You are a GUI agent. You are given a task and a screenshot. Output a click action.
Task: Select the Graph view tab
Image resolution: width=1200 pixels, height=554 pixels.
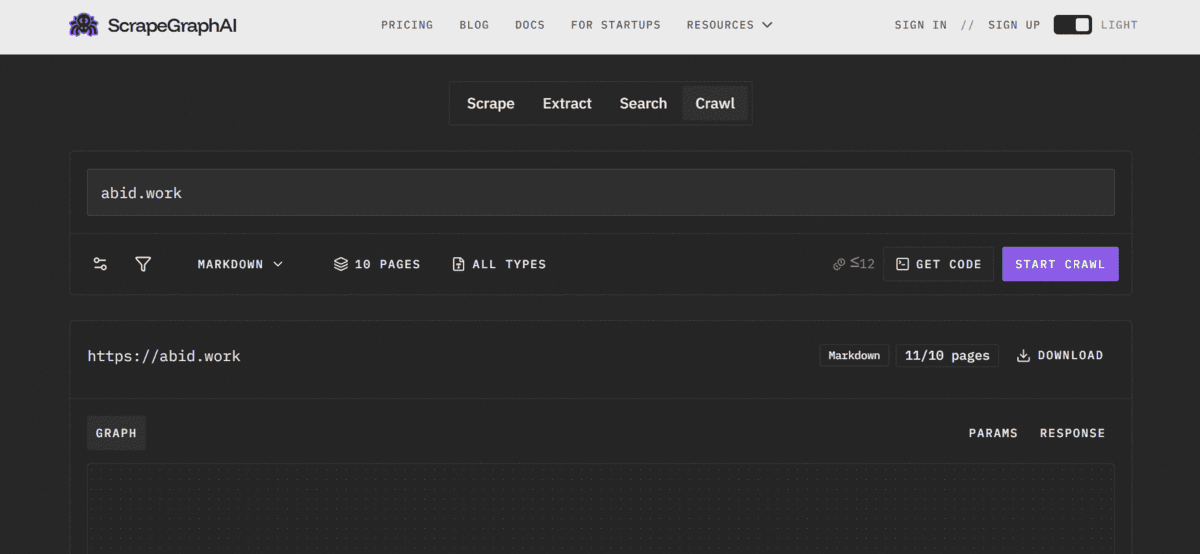coord(116,433)
